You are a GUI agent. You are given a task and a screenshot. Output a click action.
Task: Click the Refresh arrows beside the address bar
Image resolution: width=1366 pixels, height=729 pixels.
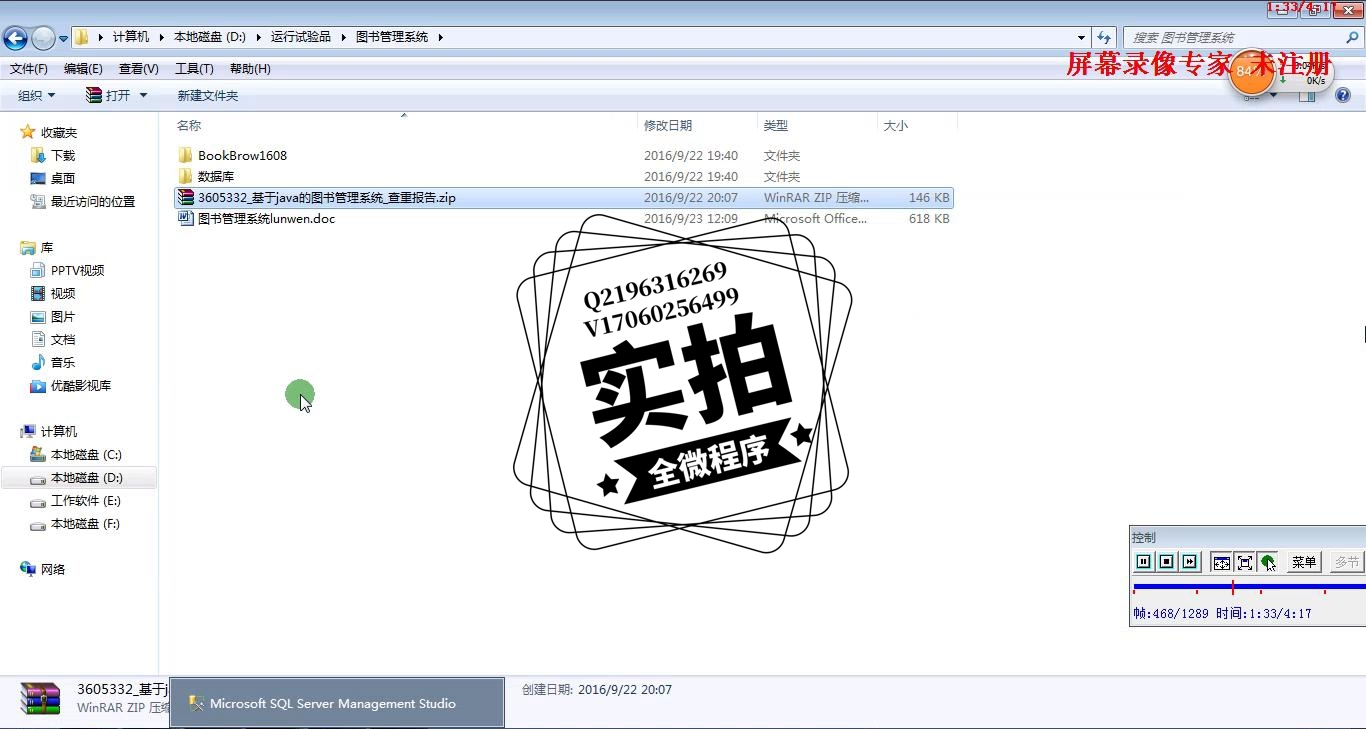click(1104, 37)
